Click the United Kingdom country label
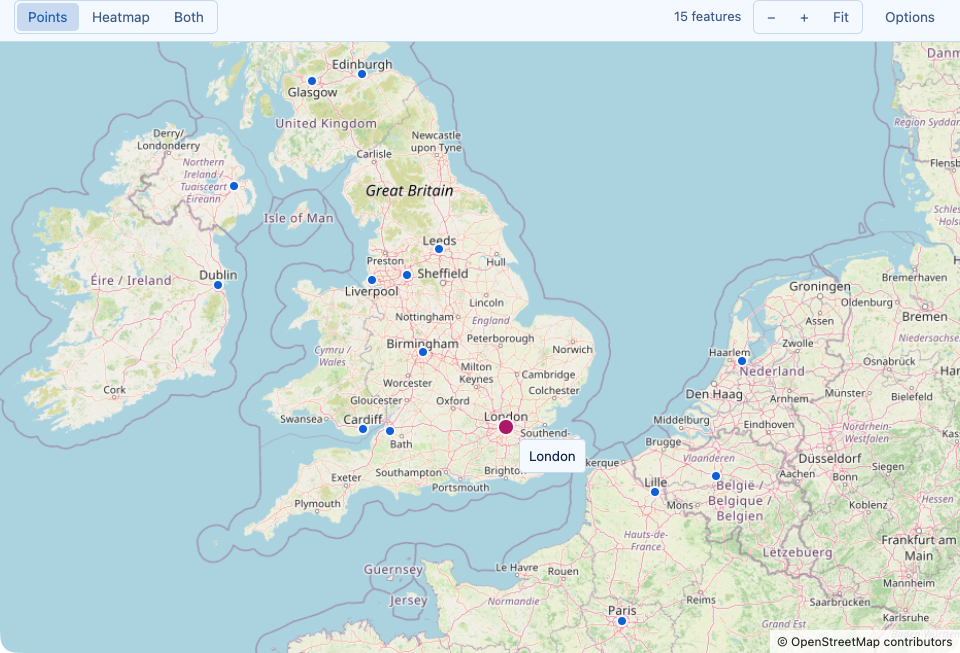Viewport: 960px width, 653px height. tap(326, 123)
